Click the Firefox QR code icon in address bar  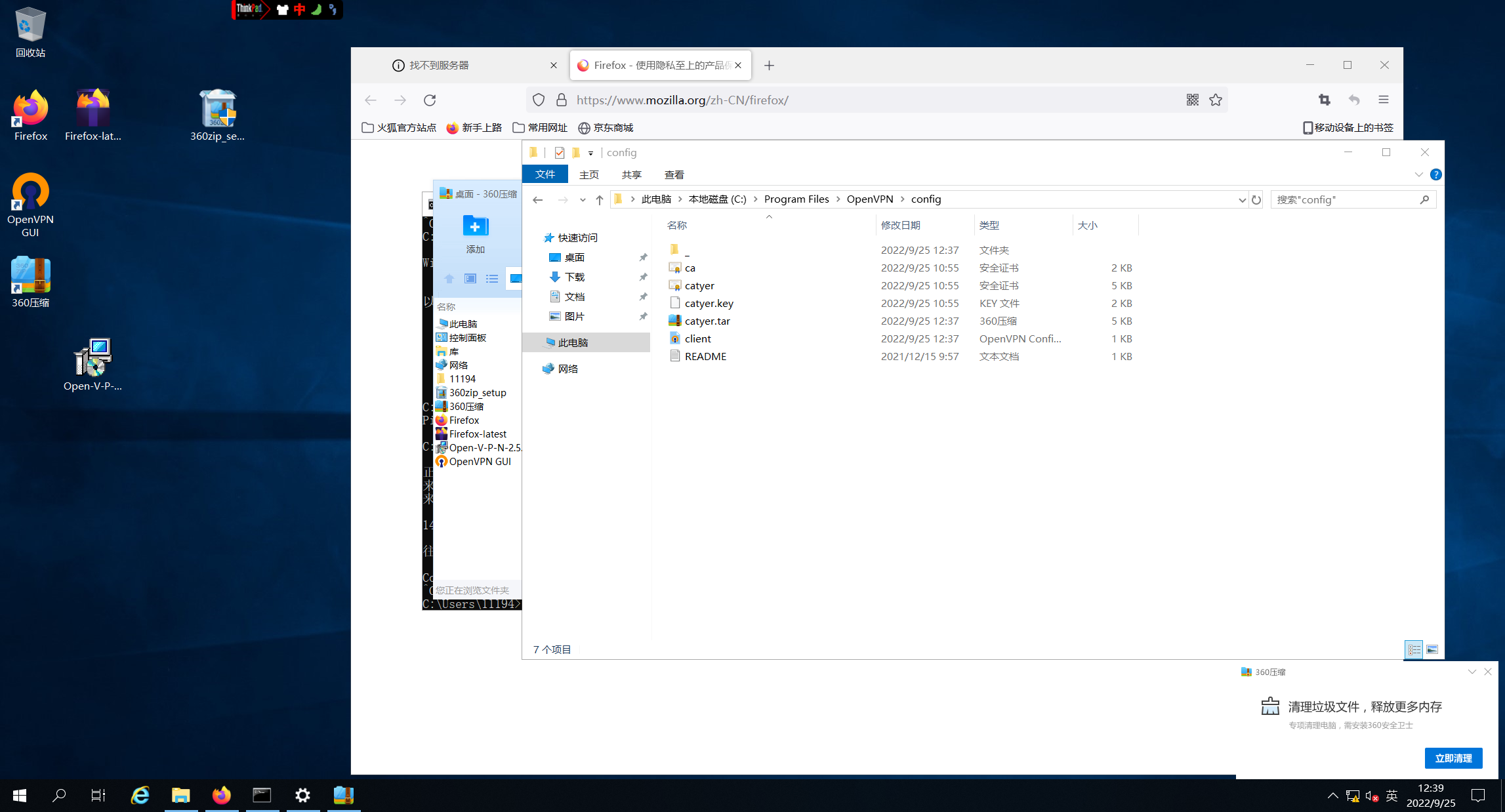tap(1192, 100)
